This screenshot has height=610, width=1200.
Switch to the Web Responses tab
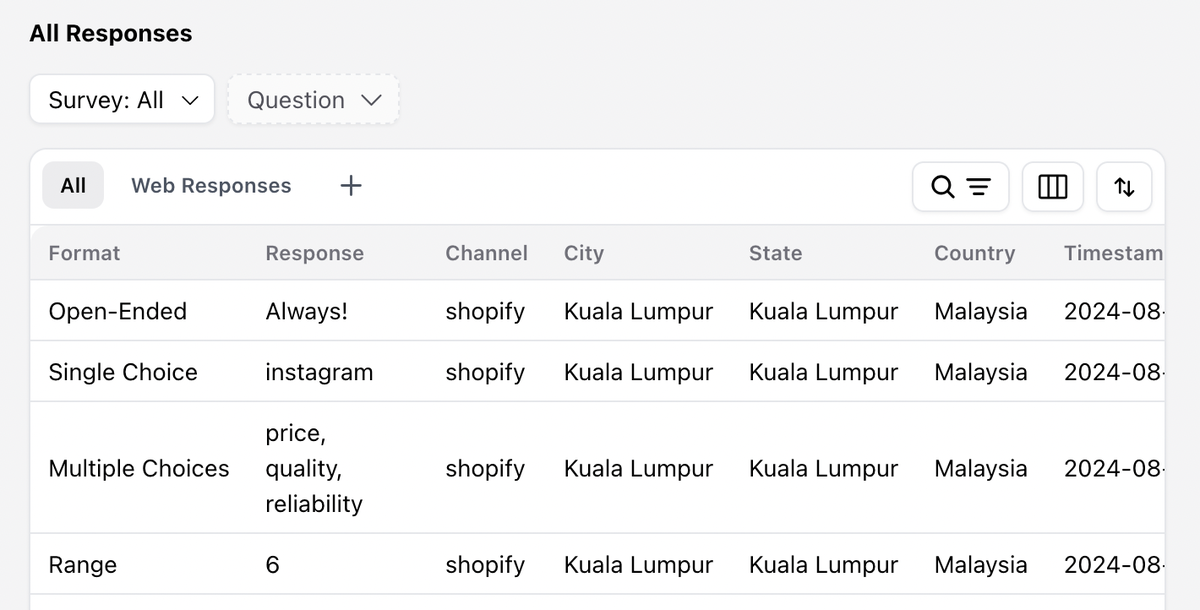click(211, 186)
